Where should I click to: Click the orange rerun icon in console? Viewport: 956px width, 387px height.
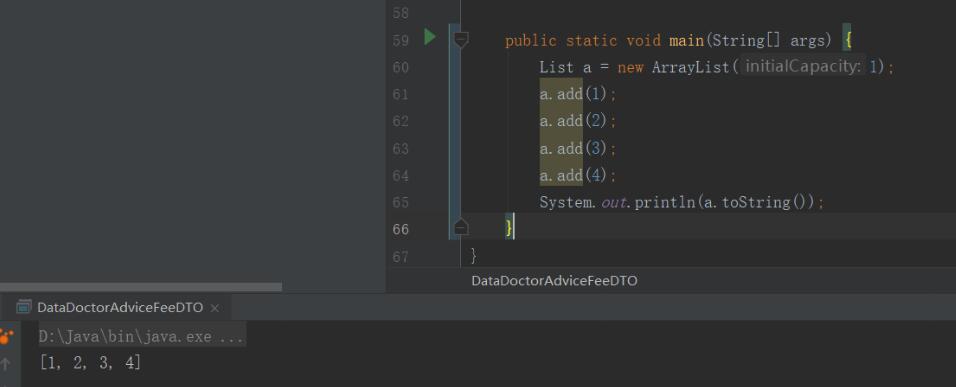[x=6, y=336]
